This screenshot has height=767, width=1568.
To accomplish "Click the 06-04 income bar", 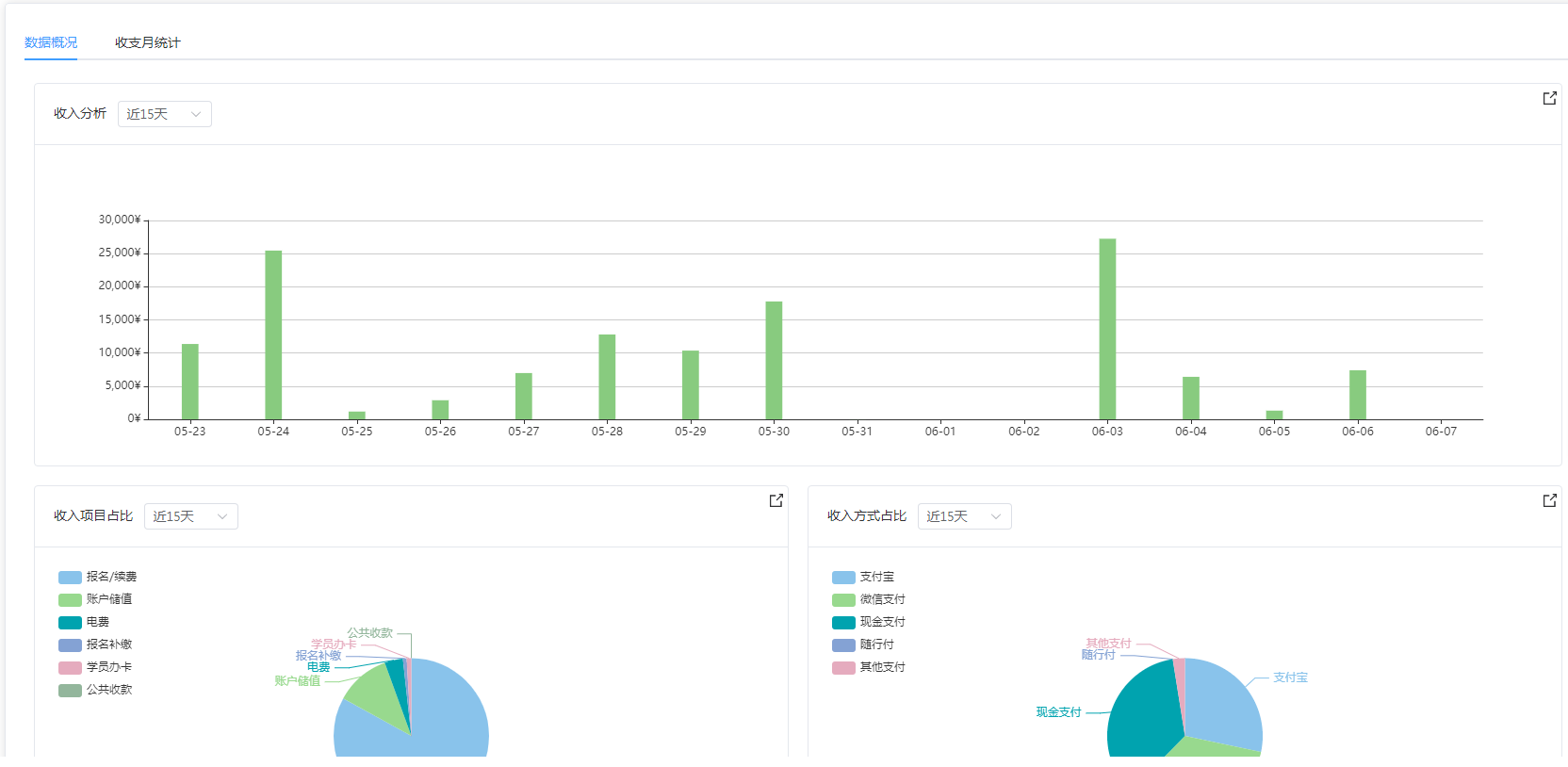I will pyautogui.click(x=1191, y=398).
